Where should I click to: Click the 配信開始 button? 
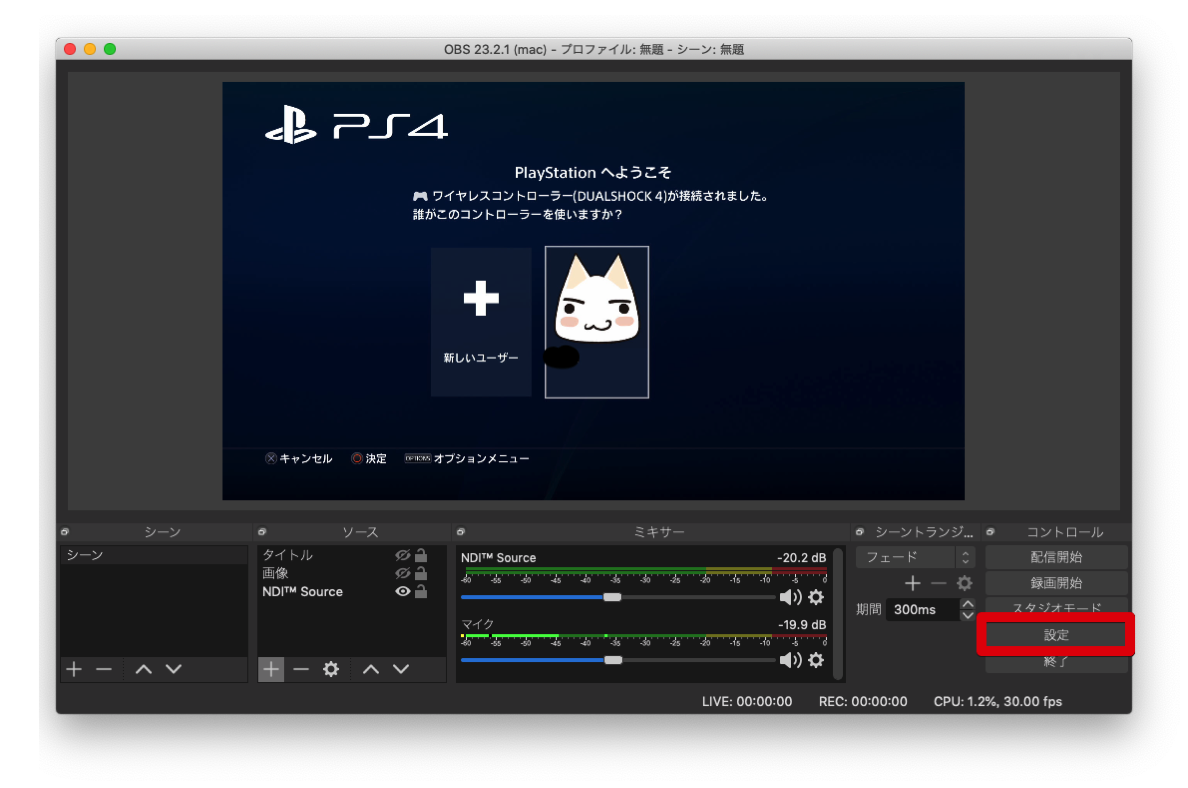tap(1056, 557)
